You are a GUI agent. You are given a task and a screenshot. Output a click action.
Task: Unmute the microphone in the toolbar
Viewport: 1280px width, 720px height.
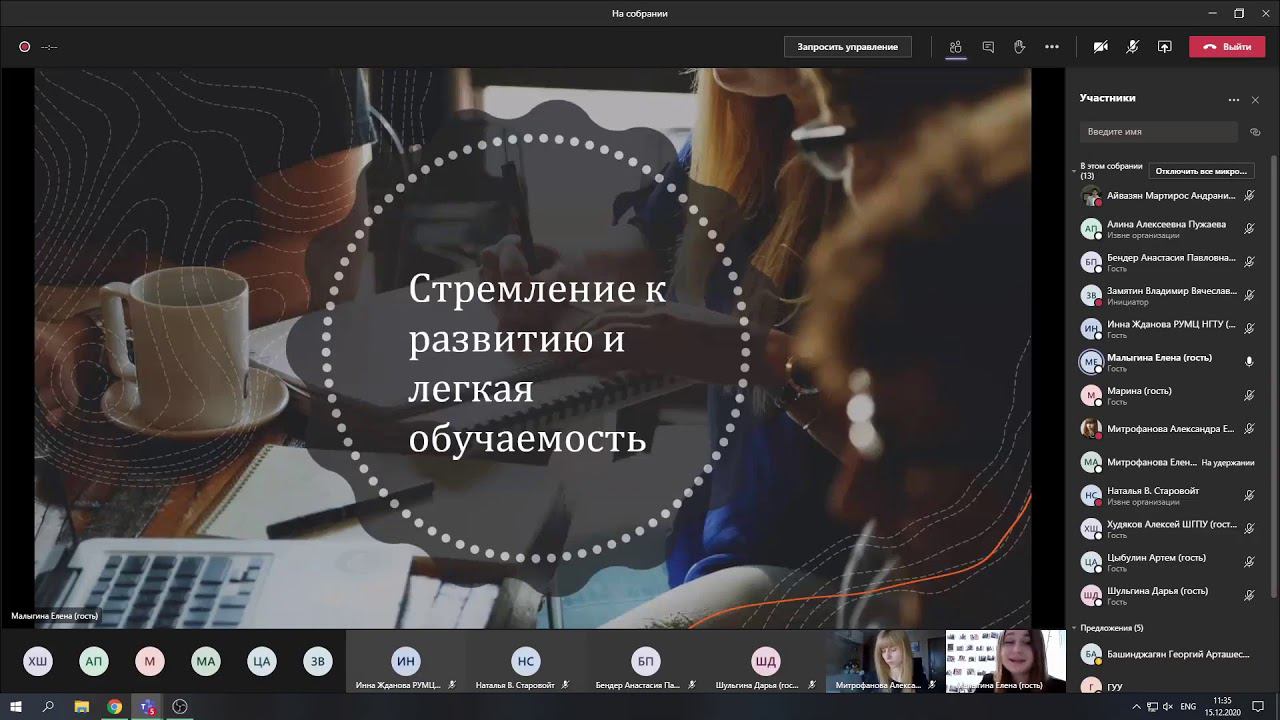1132,47
